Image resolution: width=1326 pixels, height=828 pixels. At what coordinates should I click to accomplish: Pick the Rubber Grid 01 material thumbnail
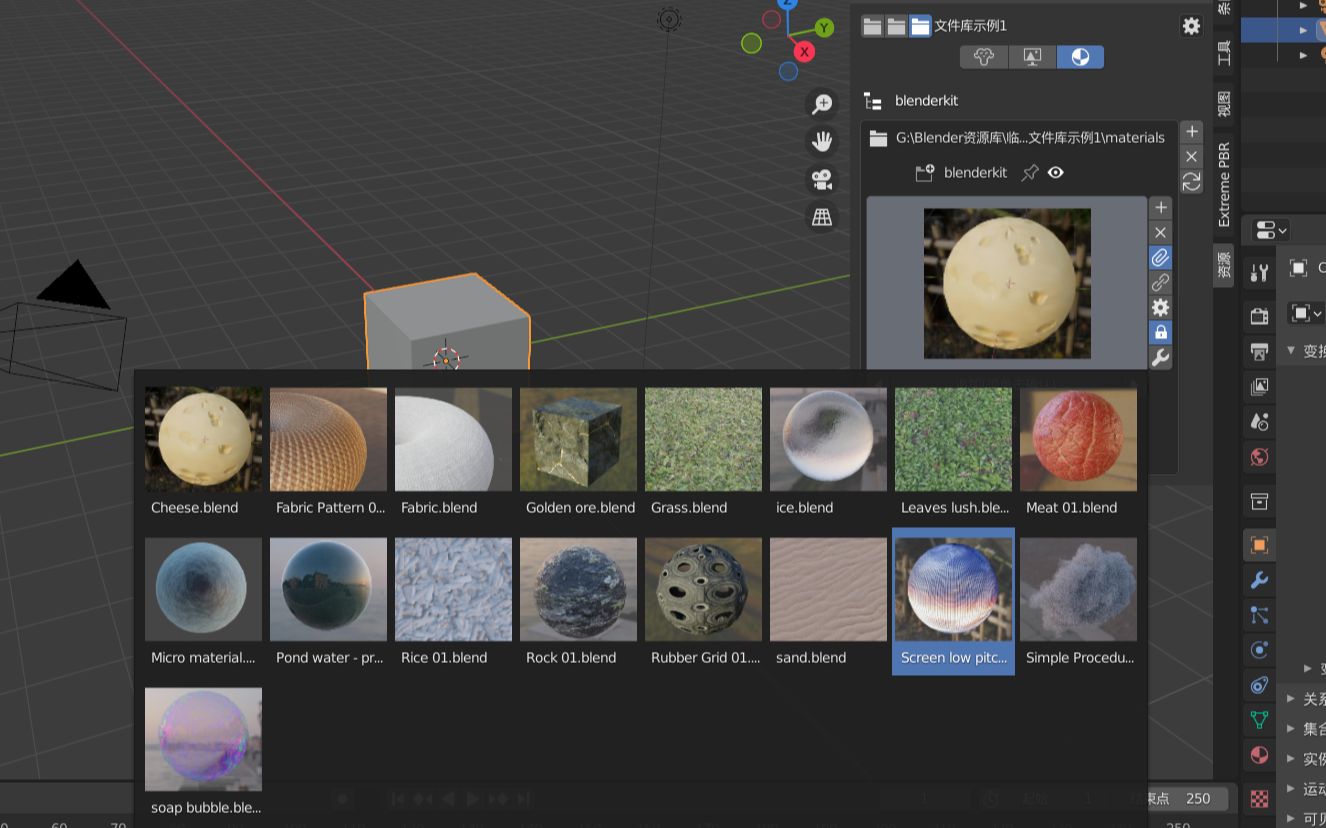point(703,589)
